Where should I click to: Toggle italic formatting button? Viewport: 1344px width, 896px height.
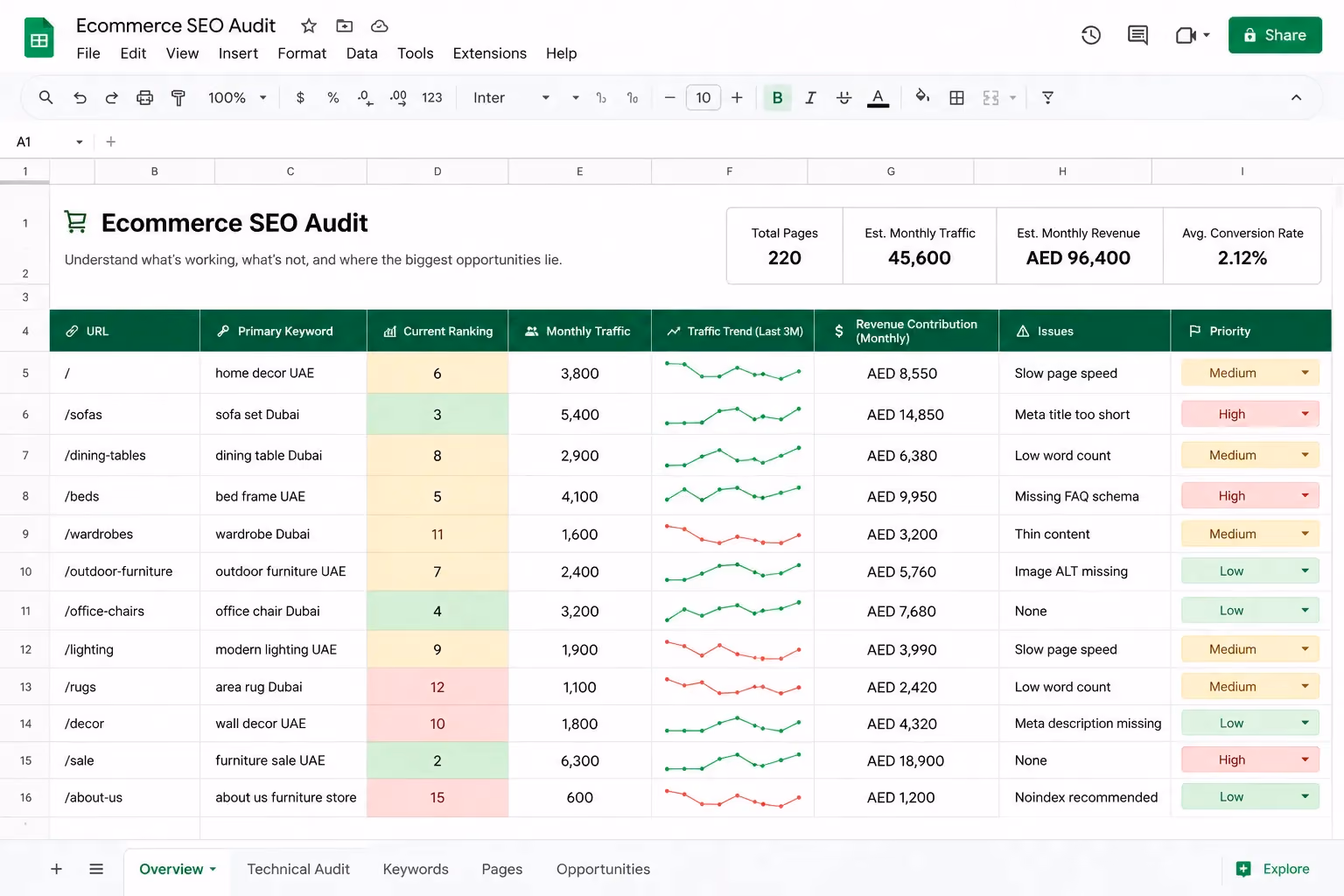(810, 98)
